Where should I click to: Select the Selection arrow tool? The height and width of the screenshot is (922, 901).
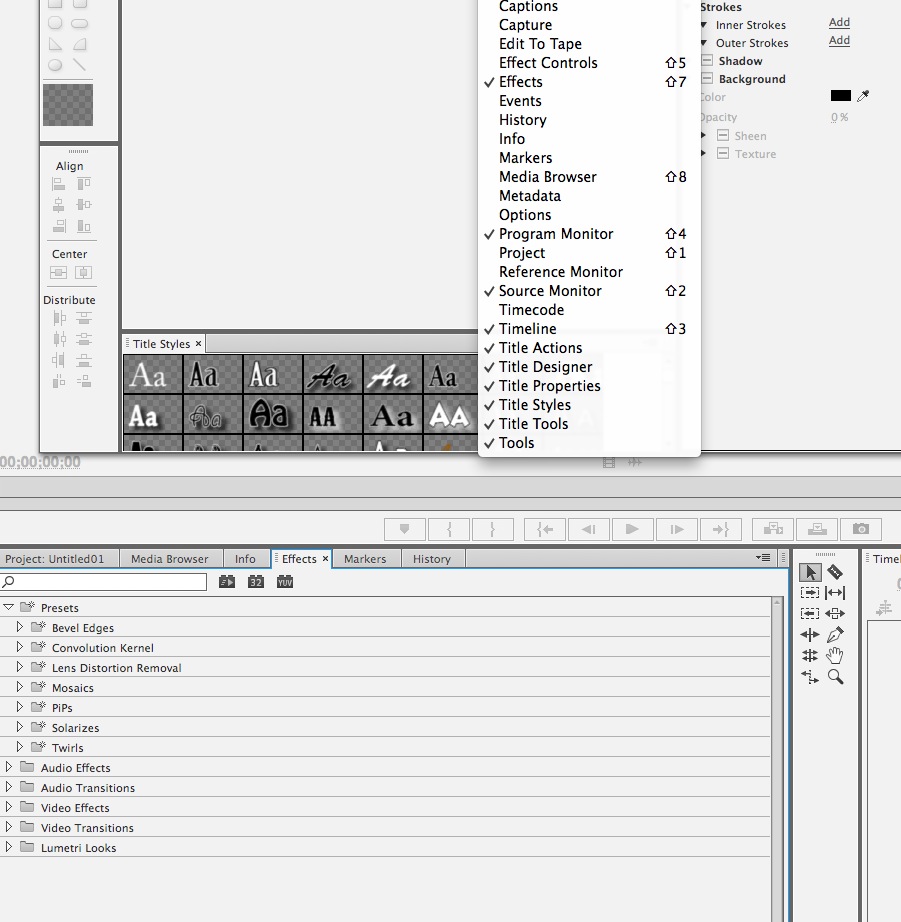pyautogui.click(x=810, y=572)
